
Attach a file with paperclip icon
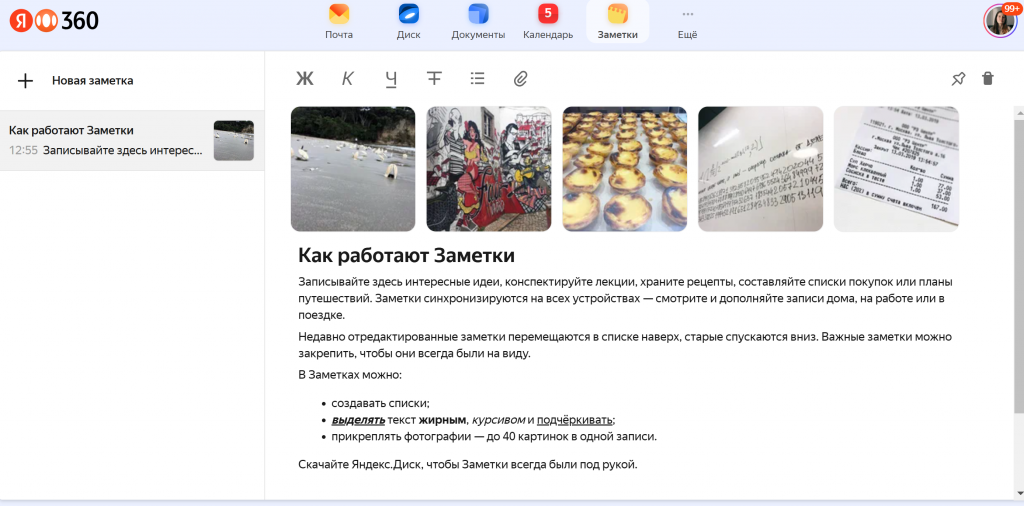(x=520, y=79)
